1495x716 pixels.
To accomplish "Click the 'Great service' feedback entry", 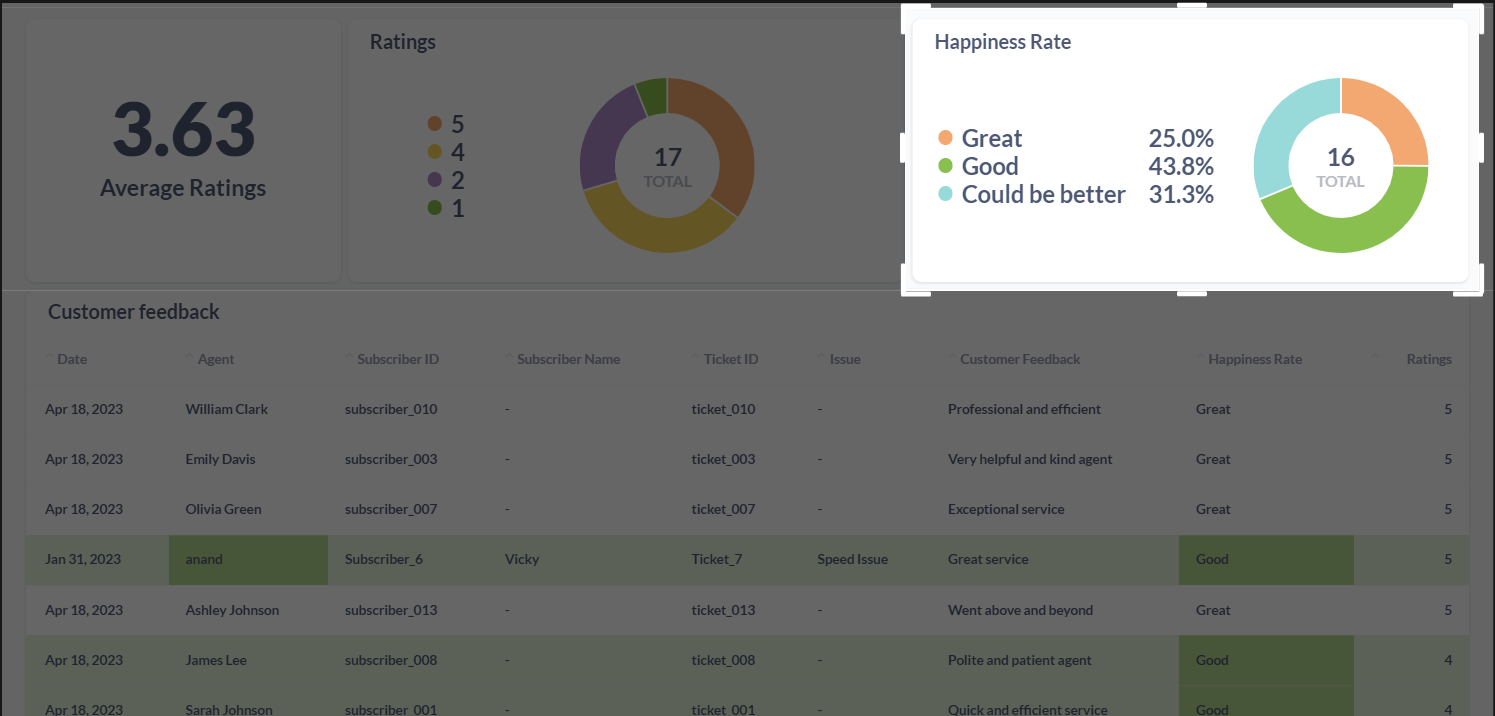I will pos(988,559).
